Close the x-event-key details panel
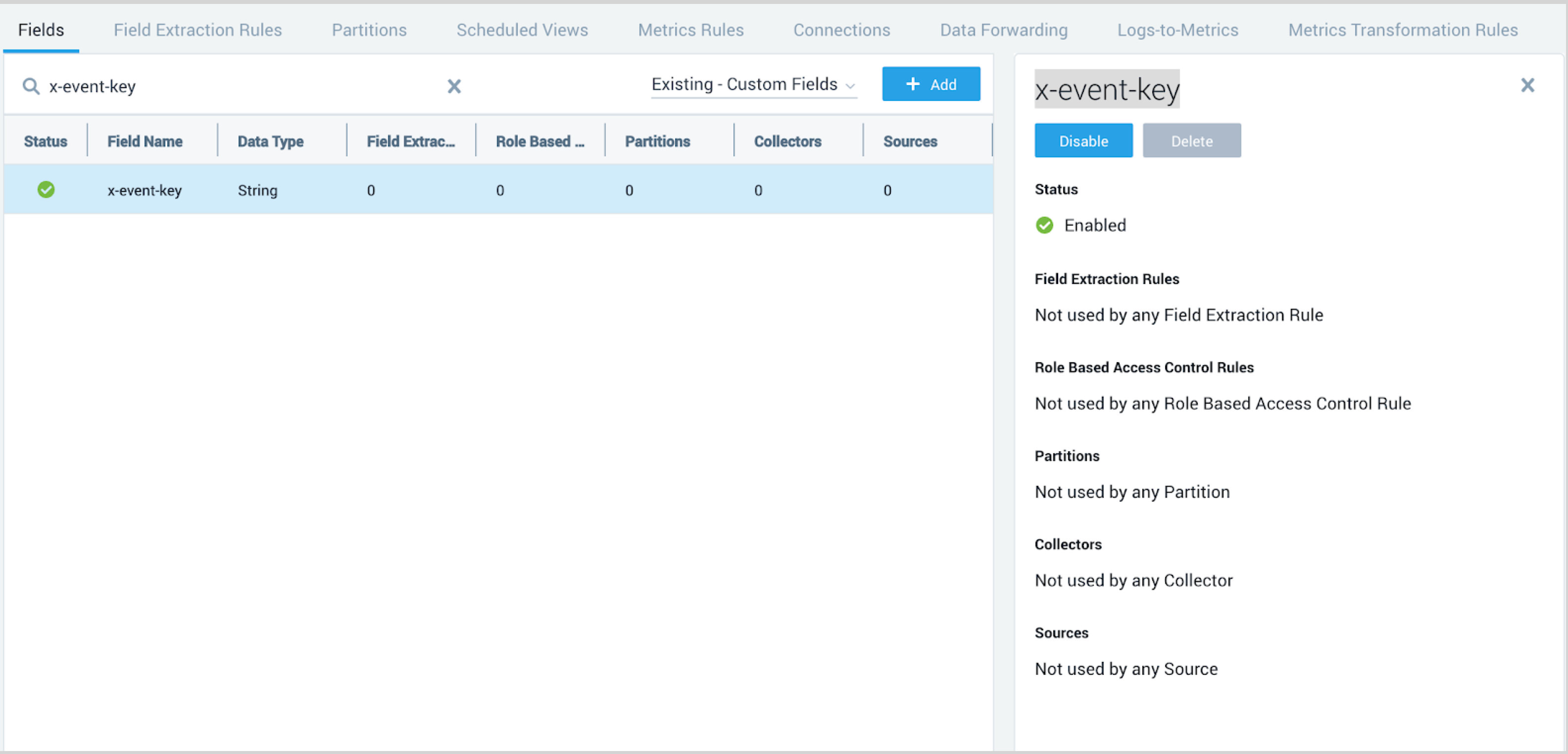This screenshot has width=1568, height=754. point(1527,85)
